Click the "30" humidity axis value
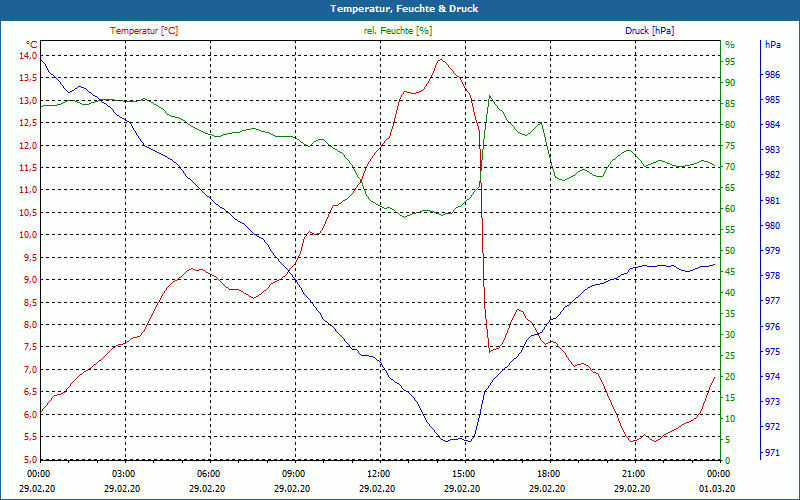 (x=730, y=335)
